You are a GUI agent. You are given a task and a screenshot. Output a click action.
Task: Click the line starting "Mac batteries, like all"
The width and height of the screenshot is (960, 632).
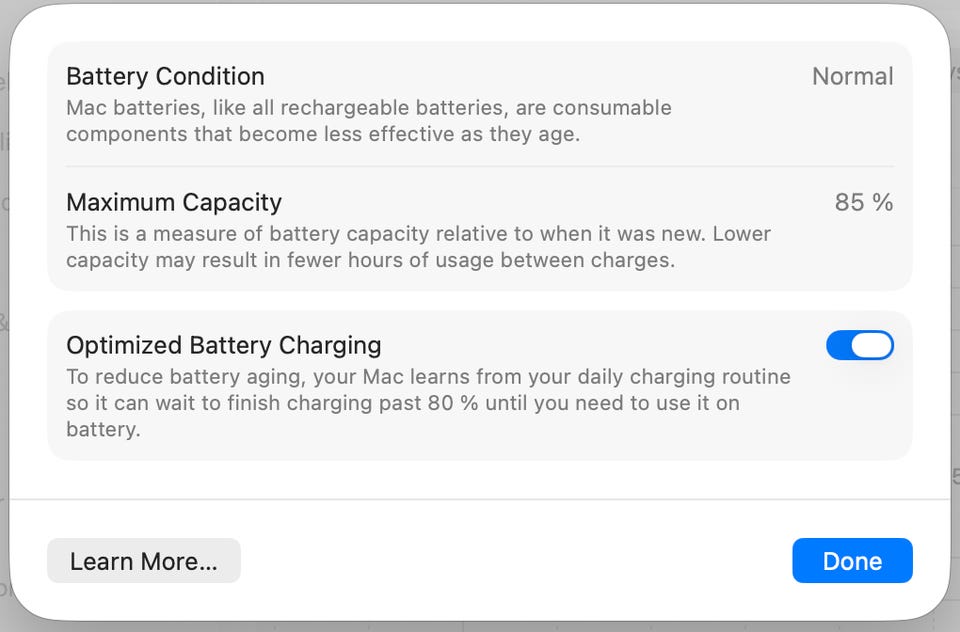click(368, 107)
